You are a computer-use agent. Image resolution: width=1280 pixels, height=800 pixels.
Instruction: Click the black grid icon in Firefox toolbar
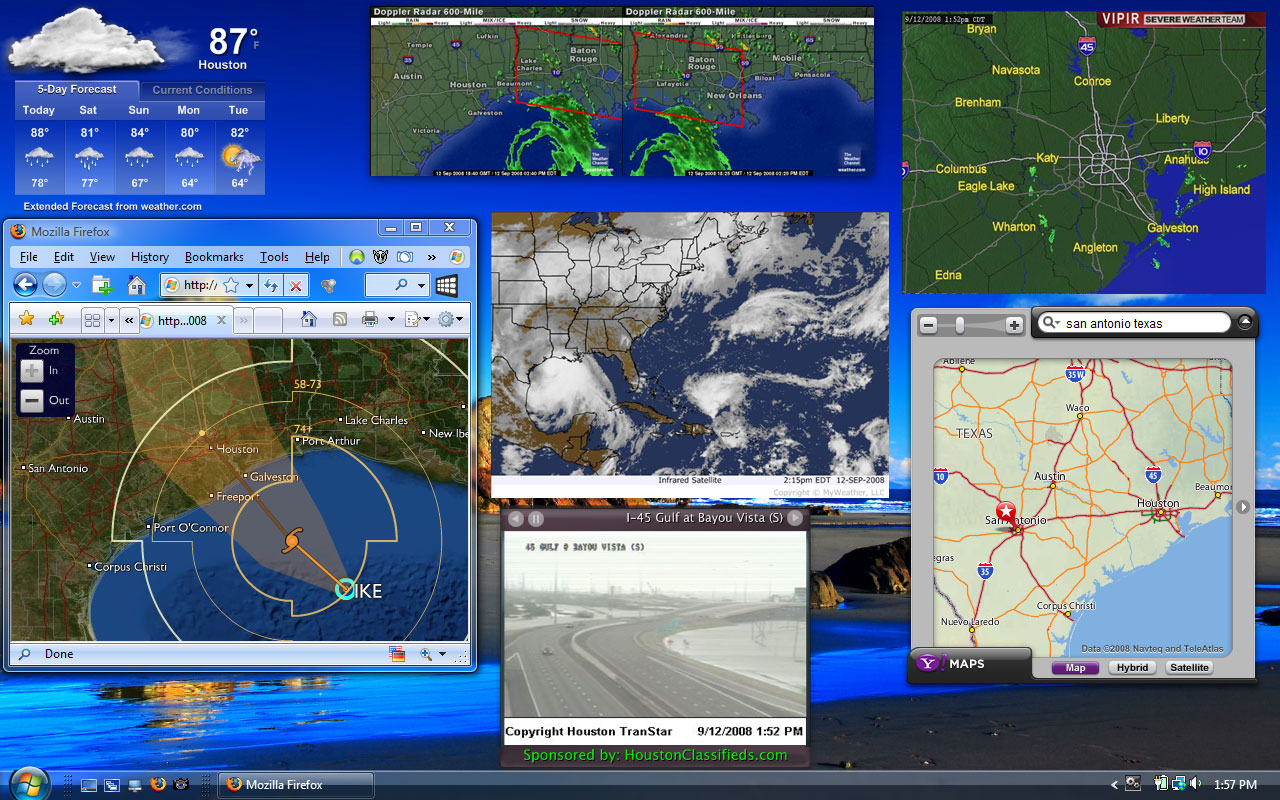tap(446, 286)
